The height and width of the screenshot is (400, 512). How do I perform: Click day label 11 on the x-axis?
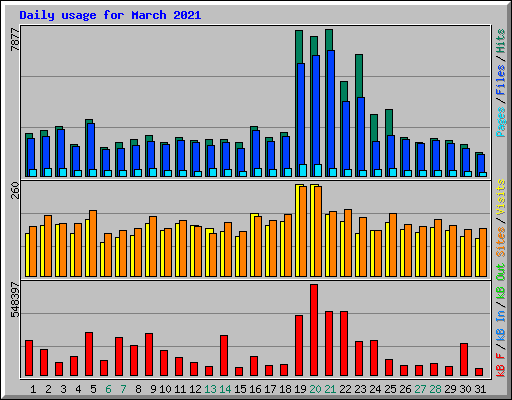point(180,389)
